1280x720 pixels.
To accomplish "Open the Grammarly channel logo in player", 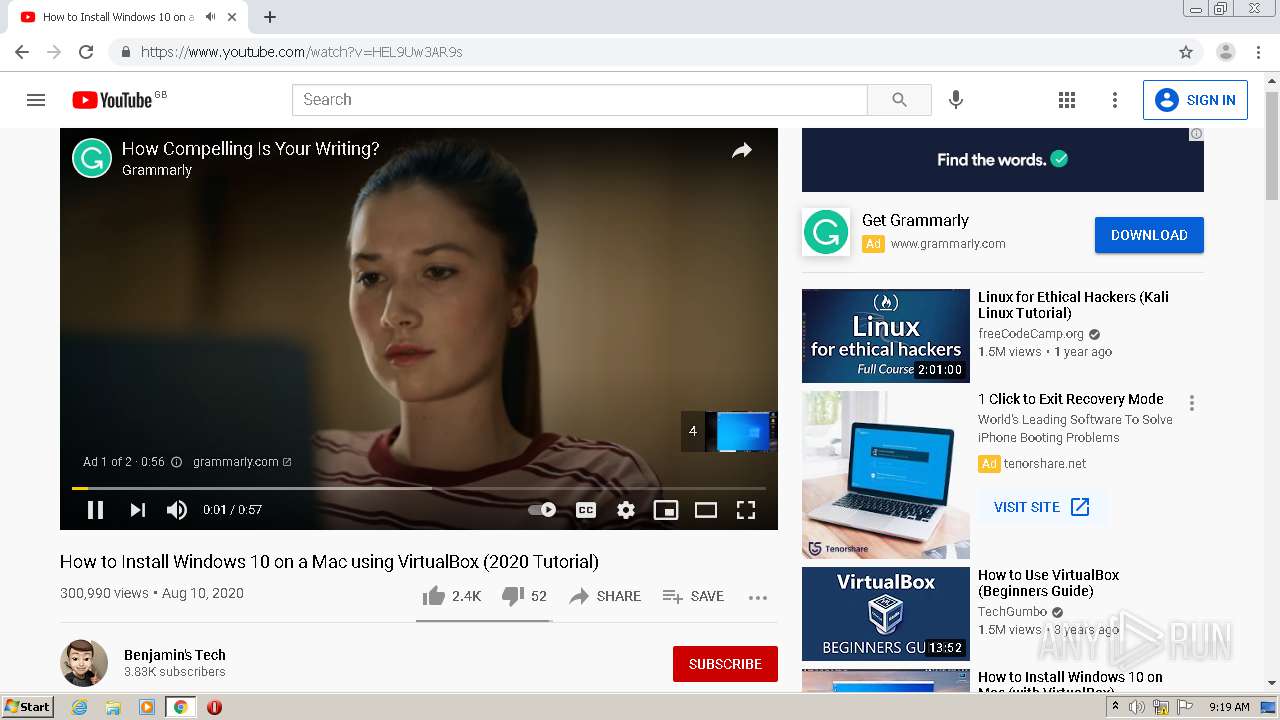I will point(92,158).
